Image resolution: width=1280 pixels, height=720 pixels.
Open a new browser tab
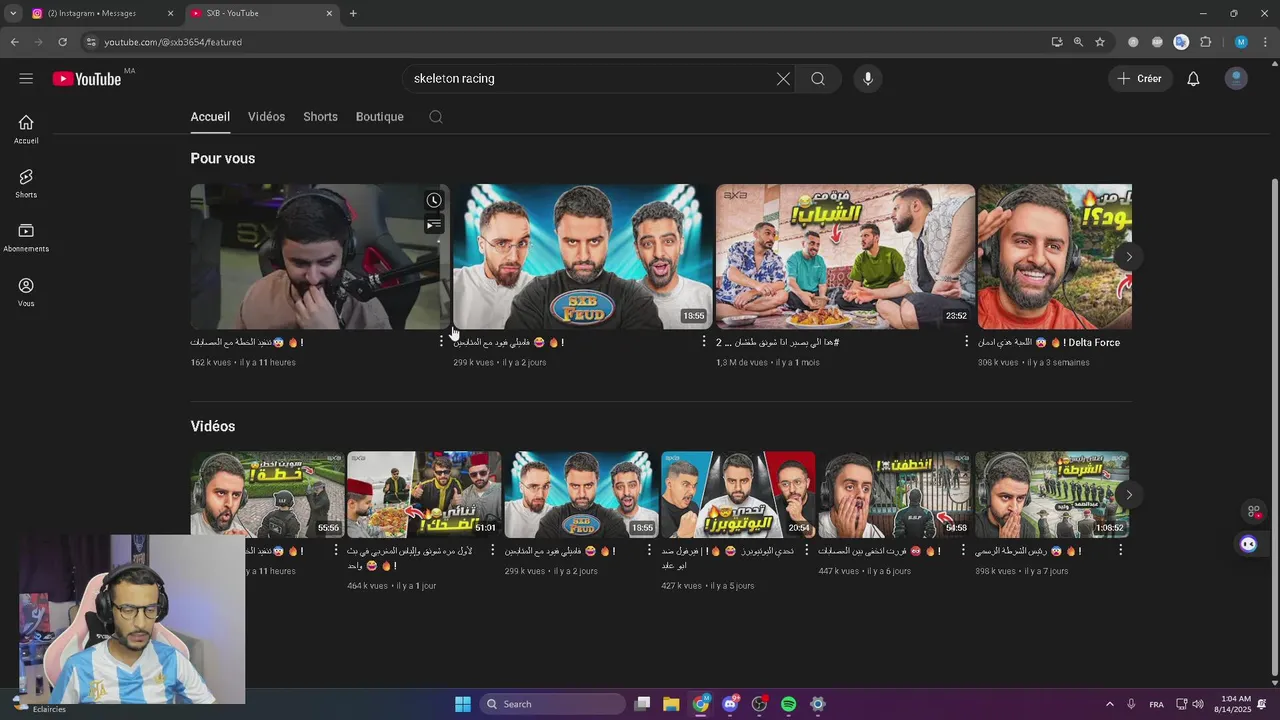coord(353,13)
